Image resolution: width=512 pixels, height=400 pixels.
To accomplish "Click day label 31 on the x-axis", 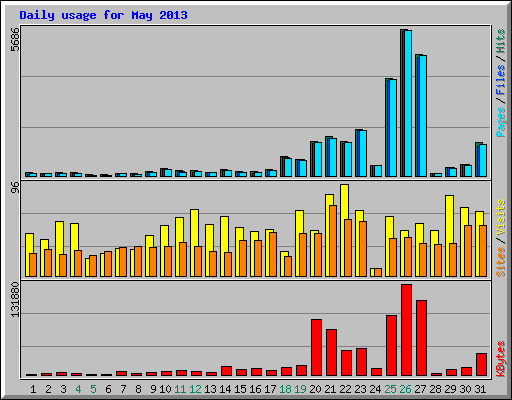I will (x=480, y=389).
